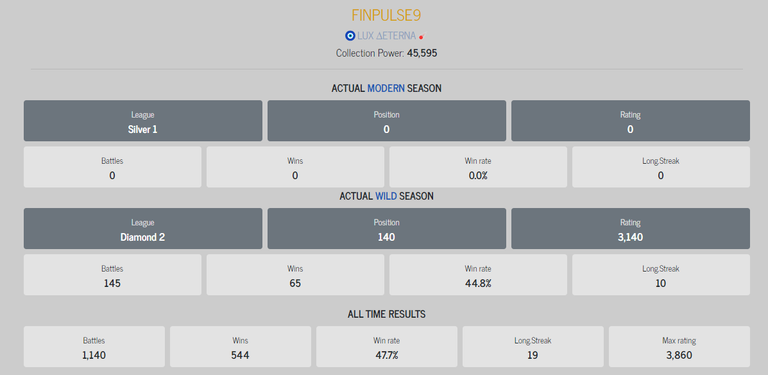The width and height of the screenshot is (768, 375).
Task: Open the FINPULSE9 player name link
Action: click(x=386, y=15)
